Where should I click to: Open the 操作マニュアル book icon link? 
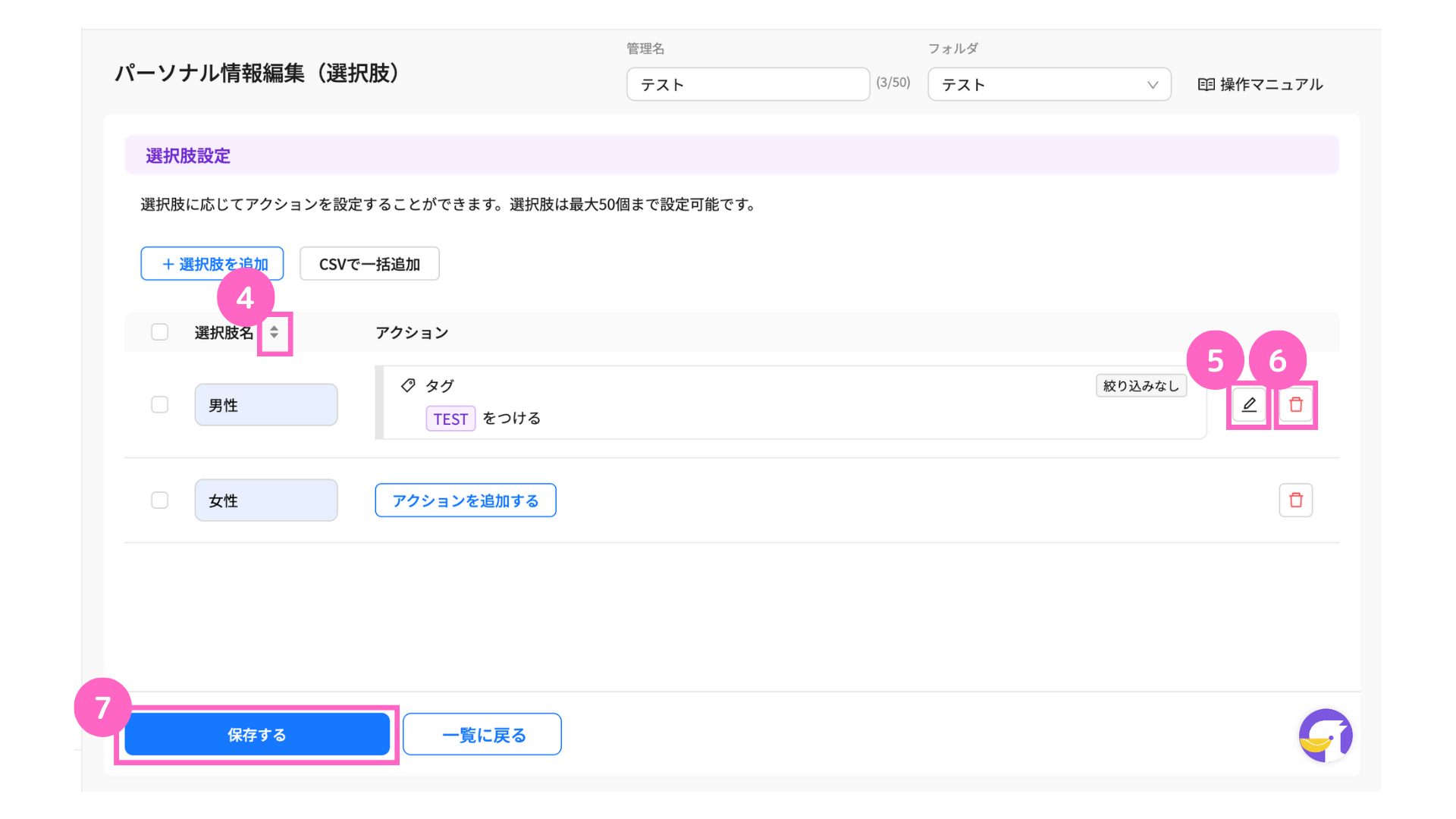click(x=1260, y=84)
